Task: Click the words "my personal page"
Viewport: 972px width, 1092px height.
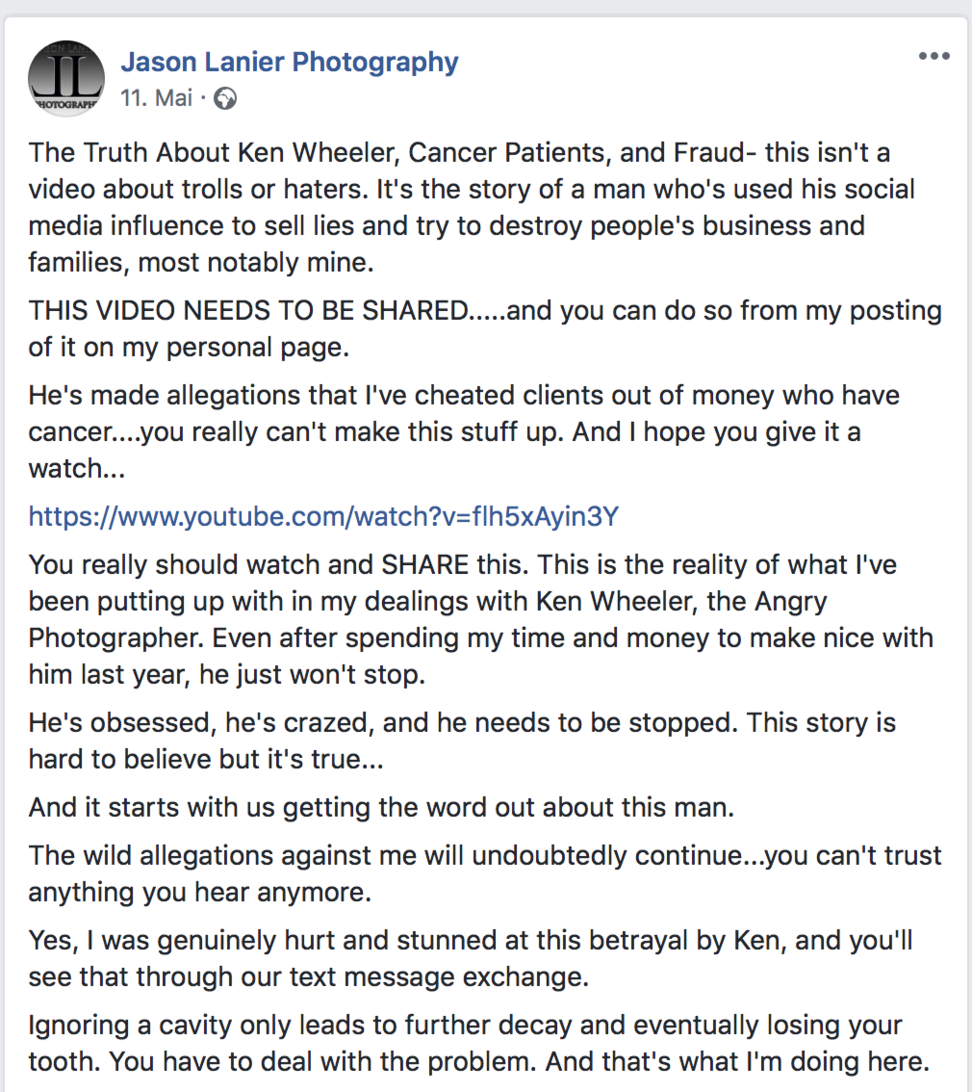Action: coord(238,347)
